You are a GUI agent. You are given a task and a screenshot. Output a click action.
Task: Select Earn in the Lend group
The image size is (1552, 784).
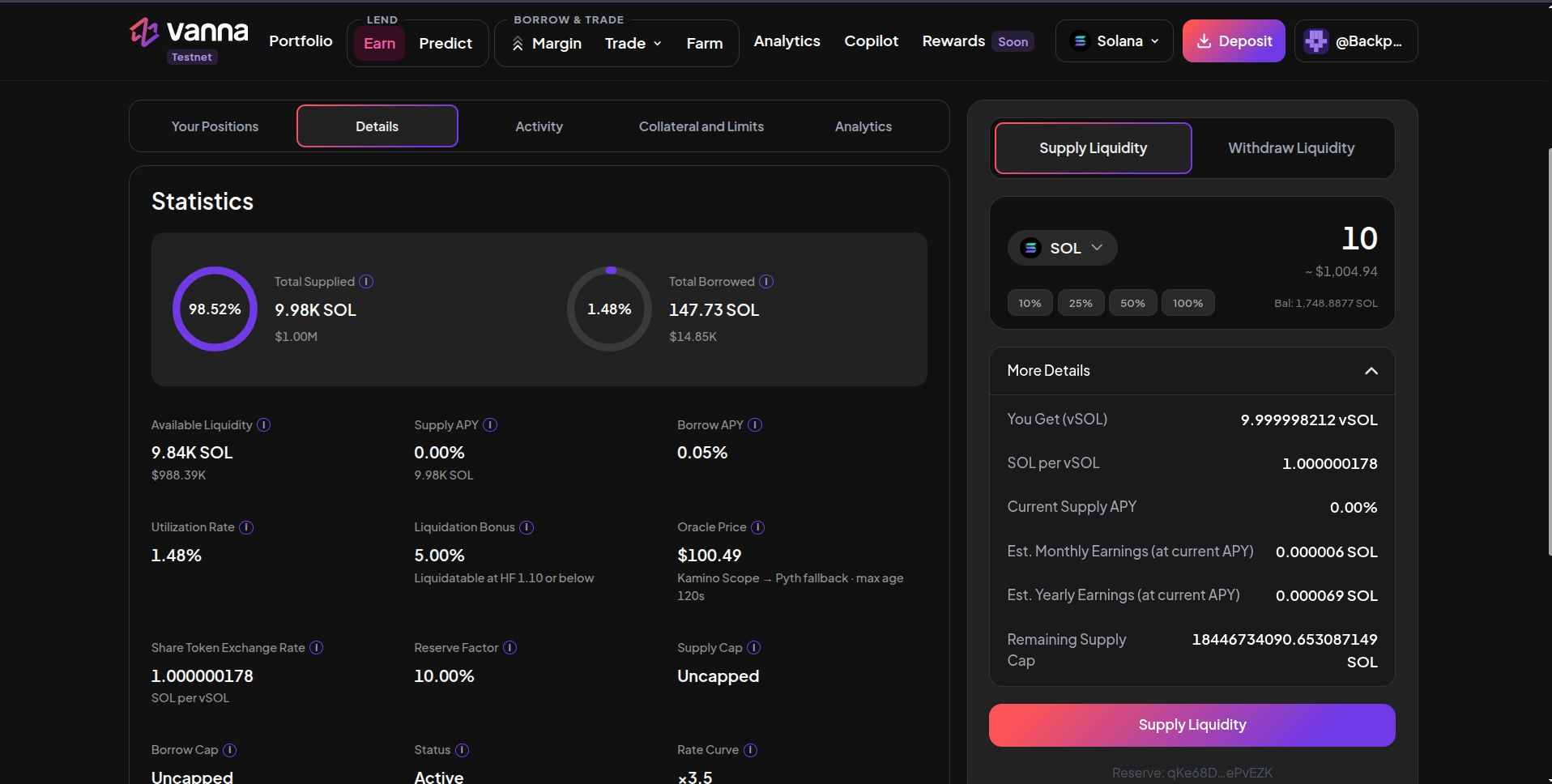tap(380, 44)
